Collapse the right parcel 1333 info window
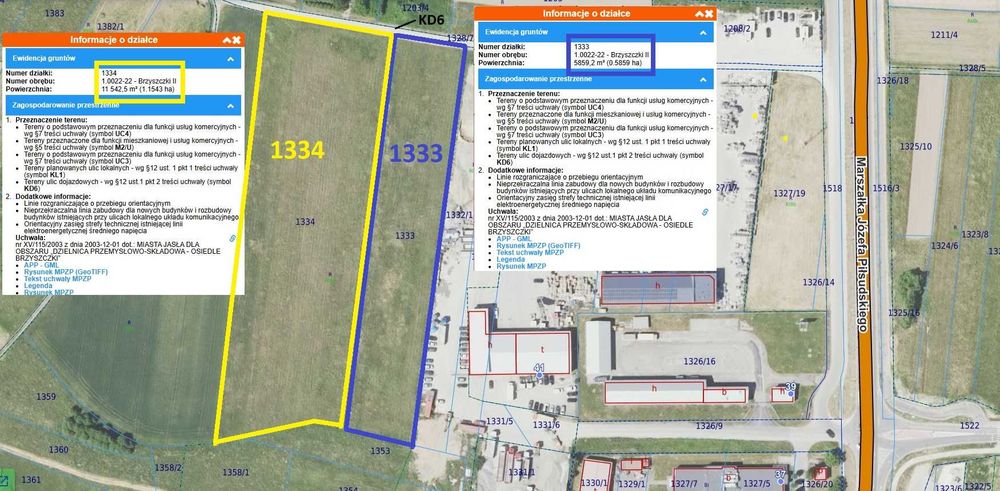 (x=700, y=13)
